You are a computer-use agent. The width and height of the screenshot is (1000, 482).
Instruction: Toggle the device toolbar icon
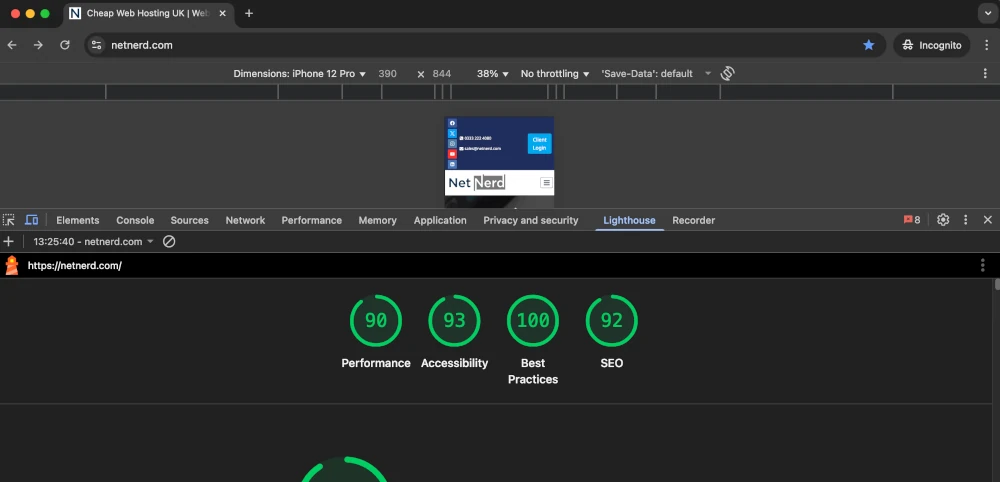[31, 220]
